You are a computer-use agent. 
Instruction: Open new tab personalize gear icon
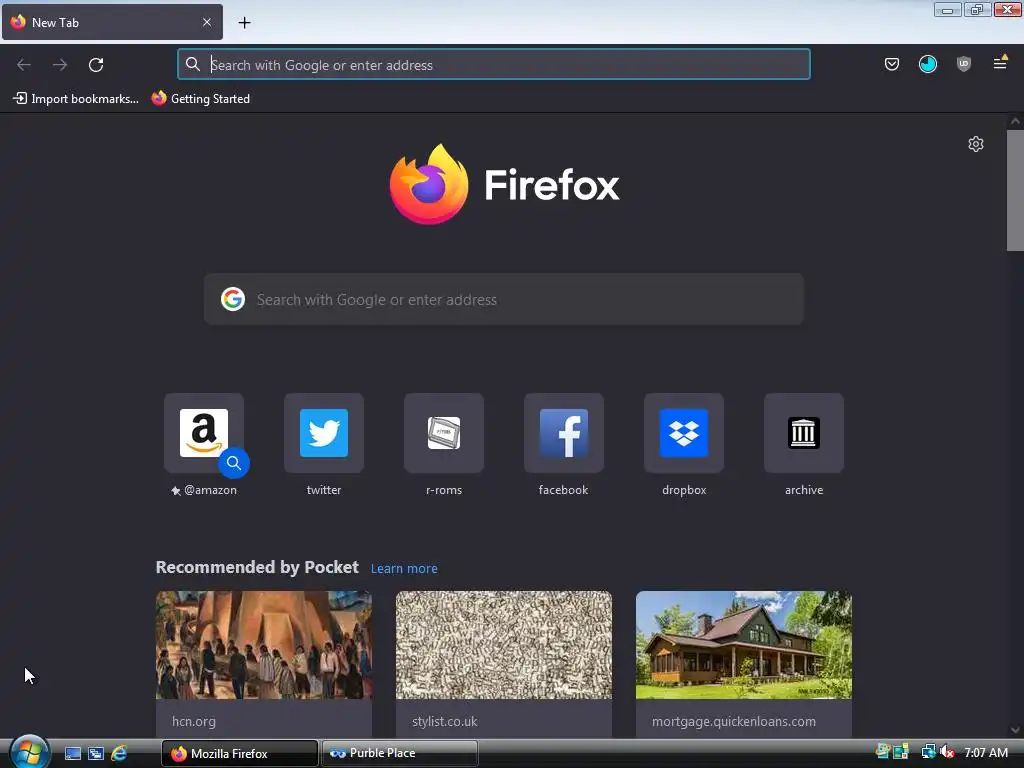coord(976,144)
